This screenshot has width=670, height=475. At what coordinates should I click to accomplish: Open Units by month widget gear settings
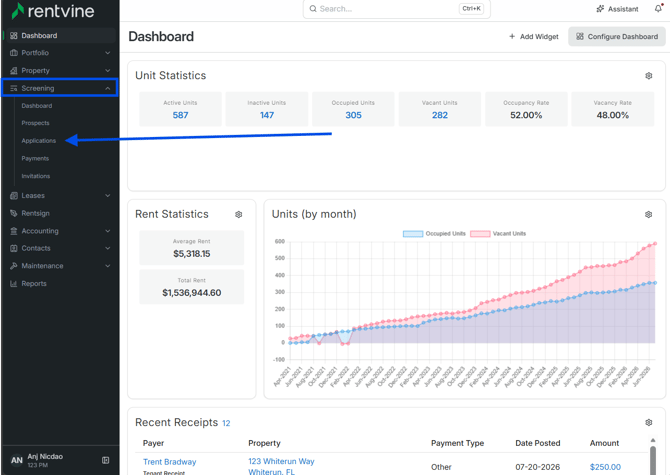648,214
